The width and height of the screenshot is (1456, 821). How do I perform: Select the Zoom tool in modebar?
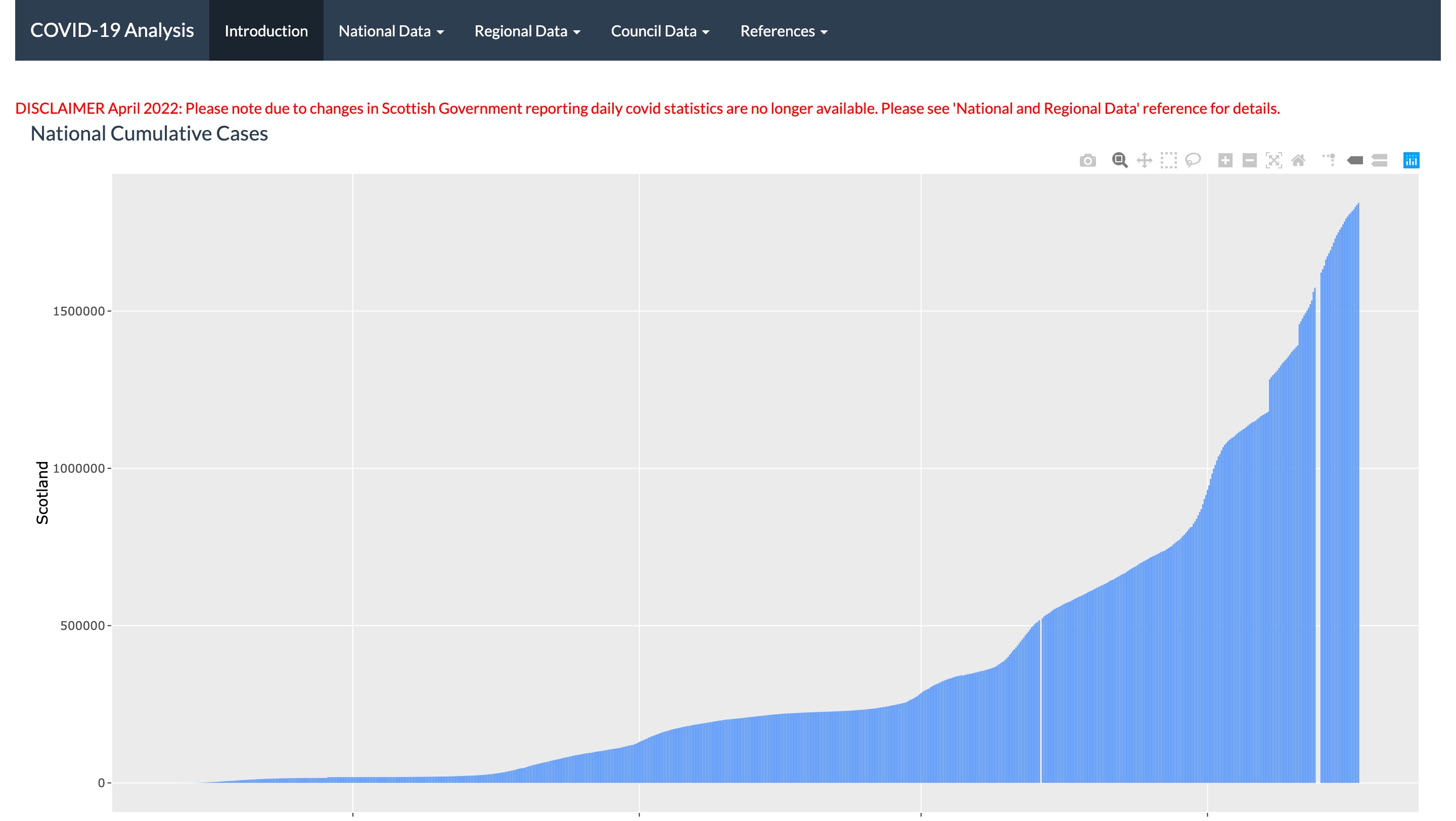1119,160
